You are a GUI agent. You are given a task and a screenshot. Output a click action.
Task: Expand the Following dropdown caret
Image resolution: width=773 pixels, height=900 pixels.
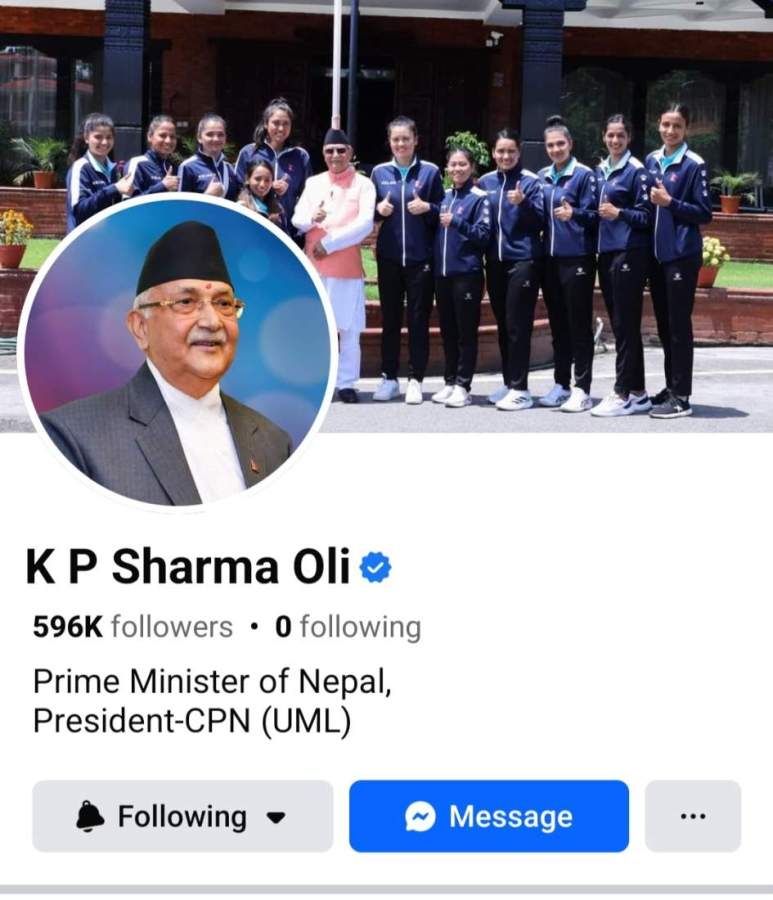tap(277, 817)
